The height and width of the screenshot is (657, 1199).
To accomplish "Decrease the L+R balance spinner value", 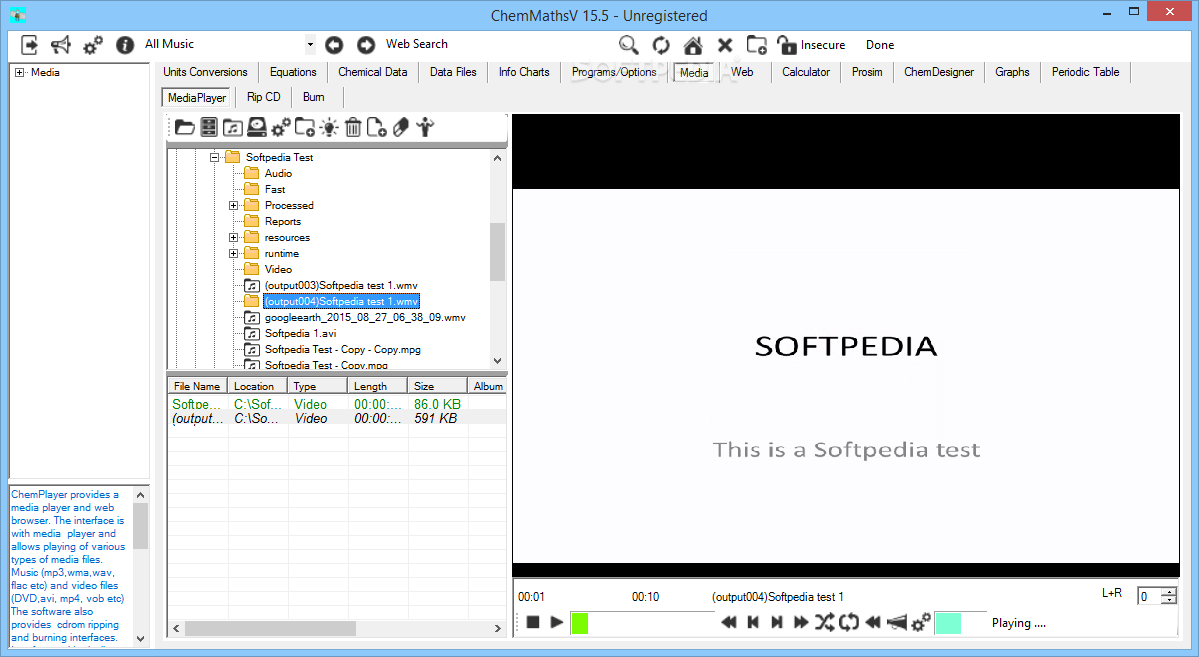I will (1168, 600).
